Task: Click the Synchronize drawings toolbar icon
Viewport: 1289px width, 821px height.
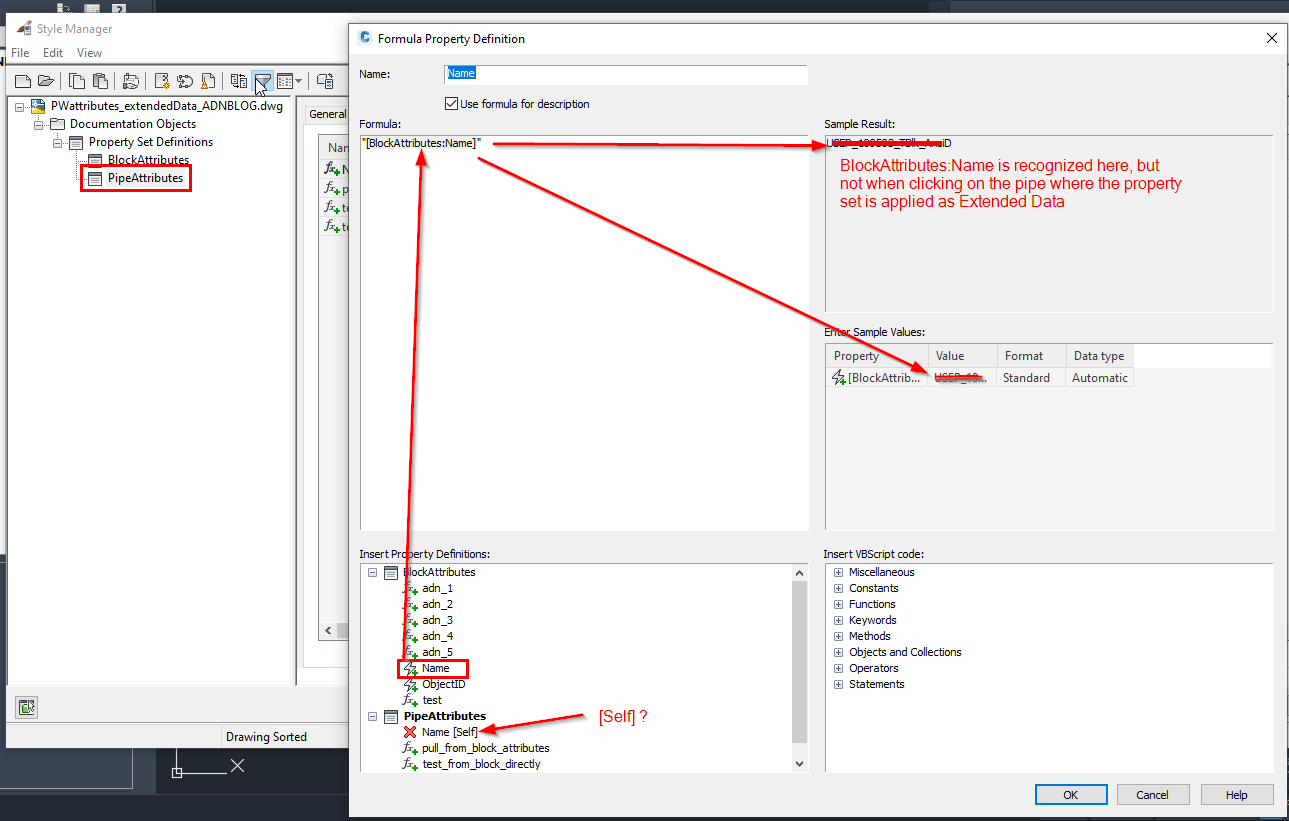Action: click(237, 81)
